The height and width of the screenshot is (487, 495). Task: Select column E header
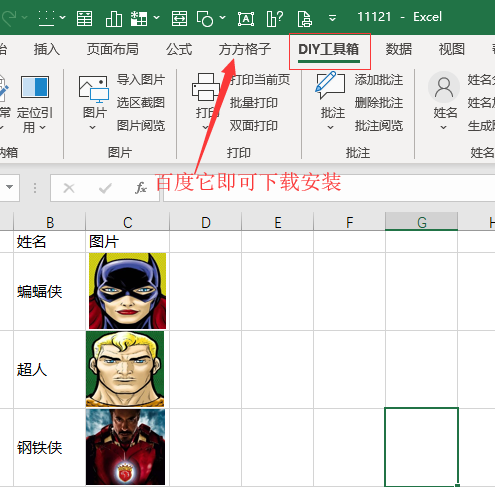[x=278, y=222]
